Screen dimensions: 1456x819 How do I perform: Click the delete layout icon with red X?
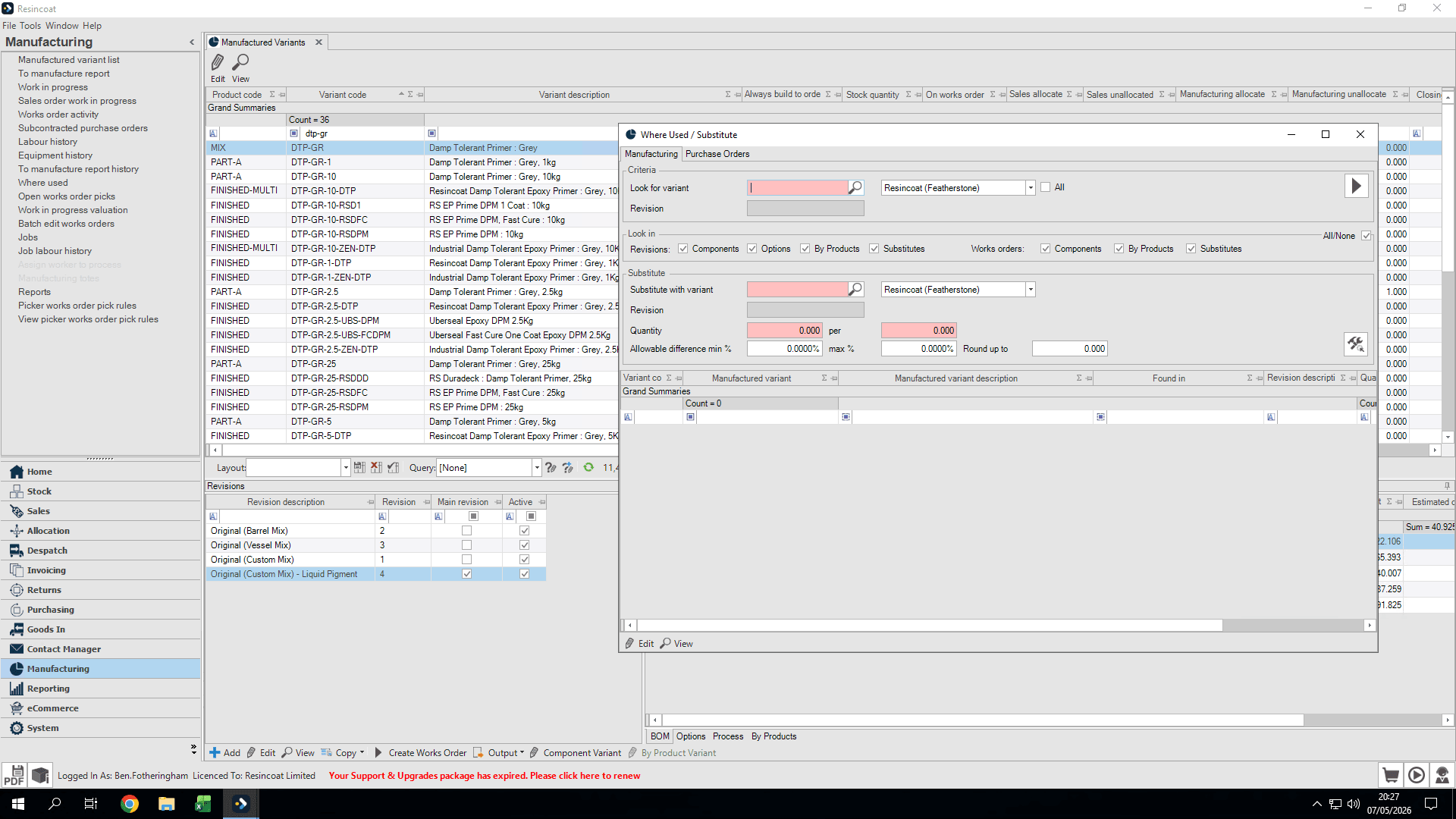(376, 468)
